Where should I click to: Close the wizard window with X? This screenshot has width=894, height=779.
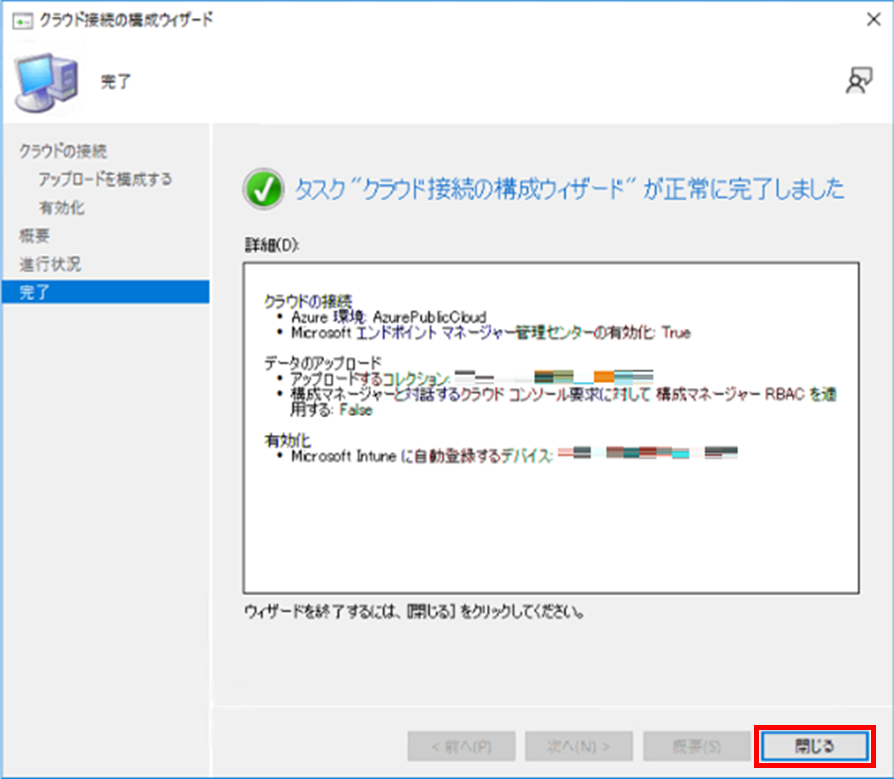tap(873, 19)
